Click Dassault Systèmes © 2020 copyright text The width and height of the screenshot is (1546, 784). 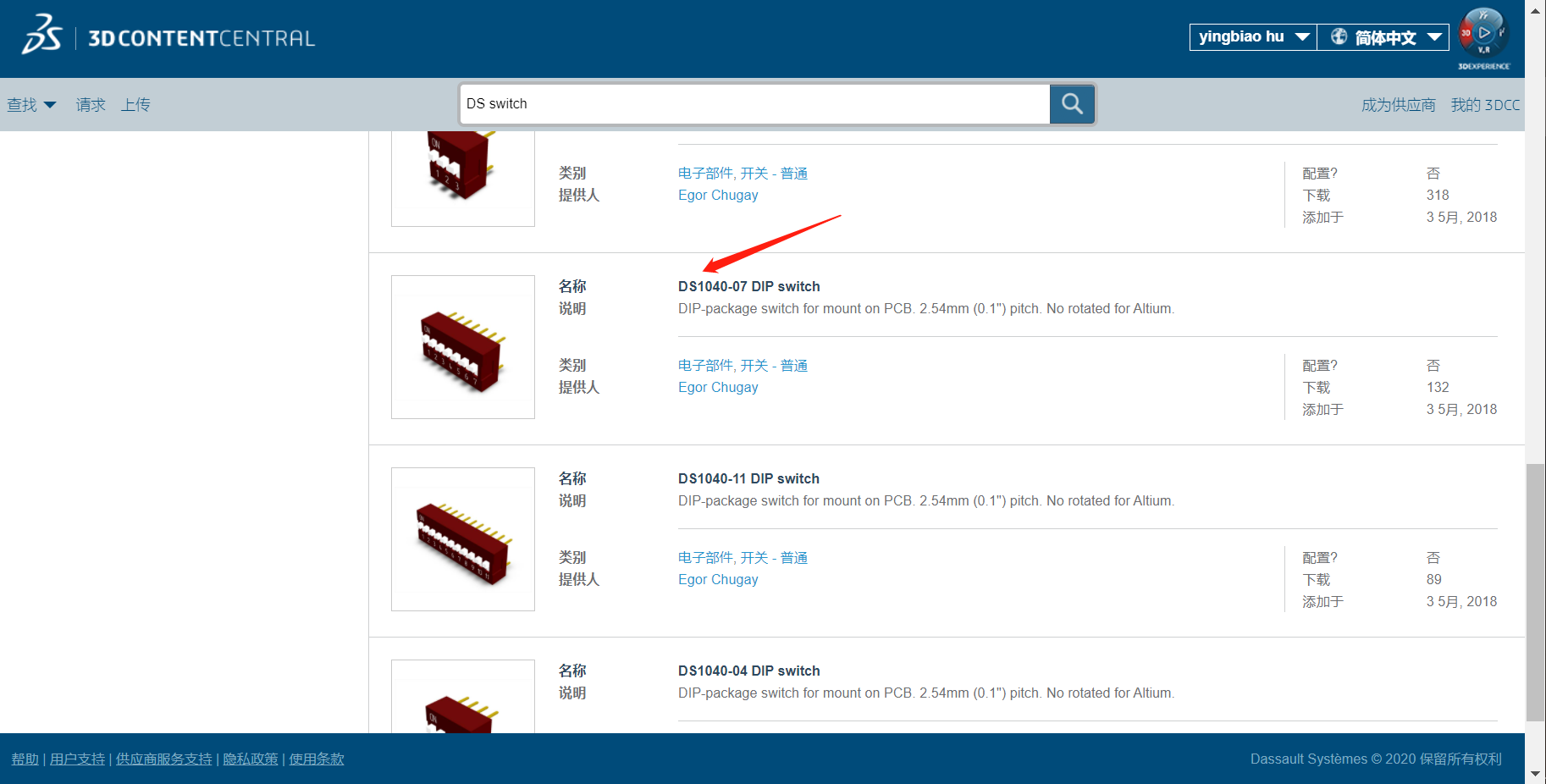pos(1376,759)
